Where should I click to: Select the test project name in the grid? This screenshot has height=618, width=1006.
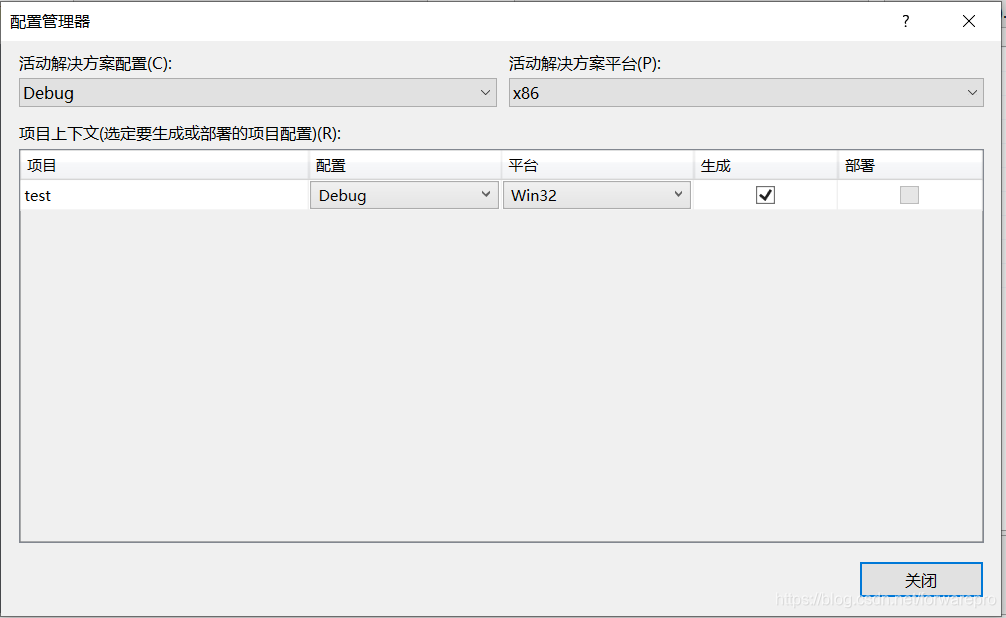click(x=38, y=195)
